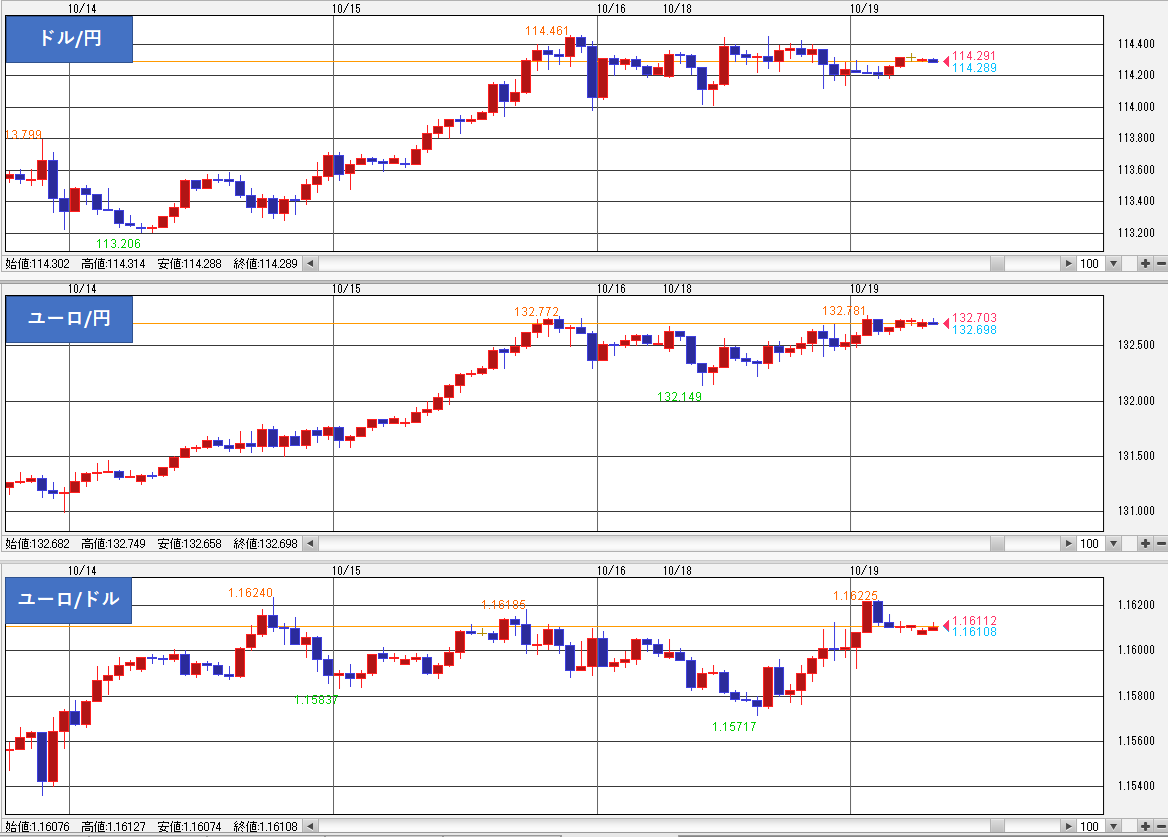The width and height of the screenshot is (1168, 837).
Task: Click the 114.400 axis value
Action: tap(1136, 44)
